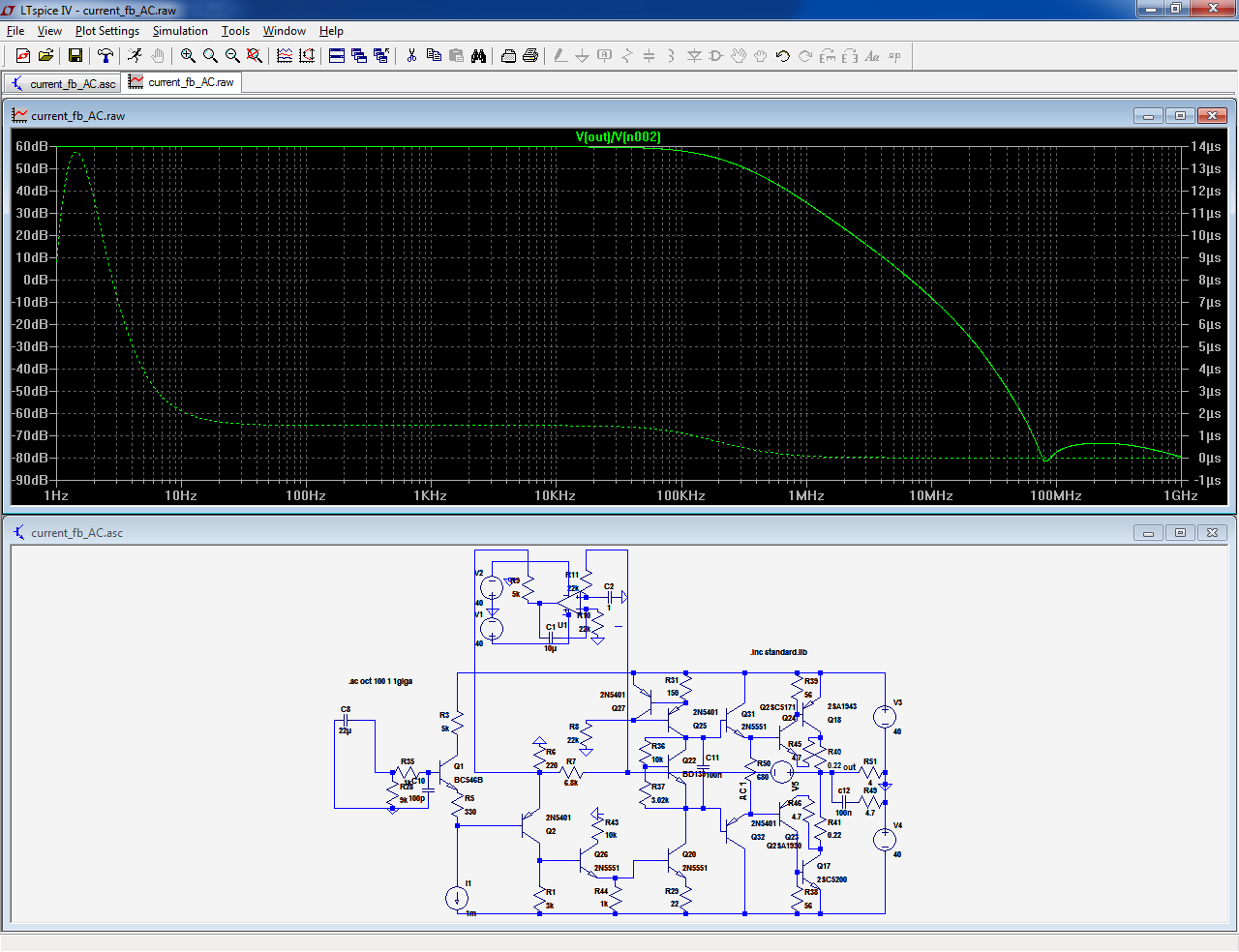The image size is (1239, 952).
Task: Click the 1GHz frequency axis label
Action: click(1181, 495)
